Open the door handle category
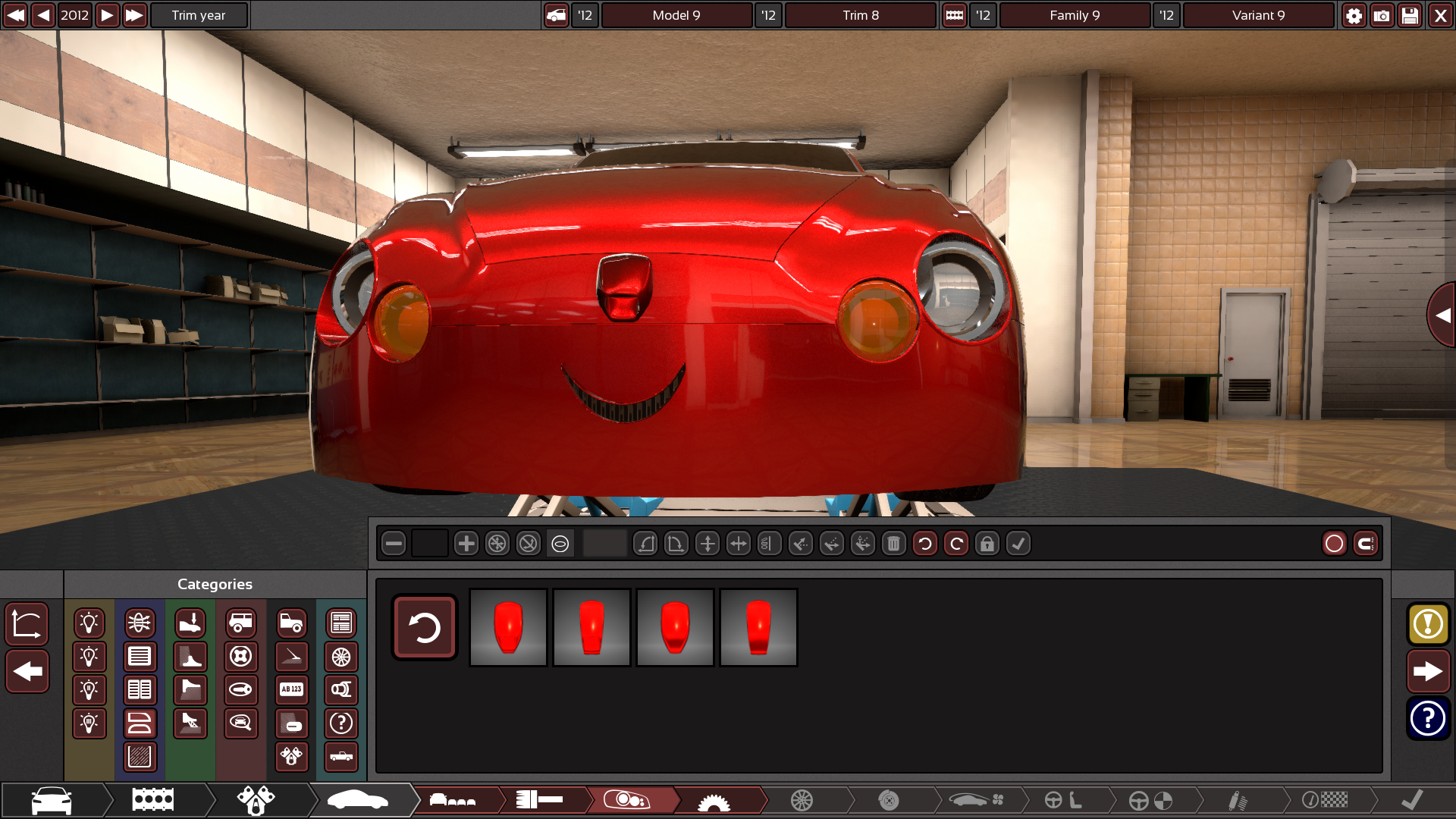Viewport: 1456px width, 819px height. [x=241, y=690]
